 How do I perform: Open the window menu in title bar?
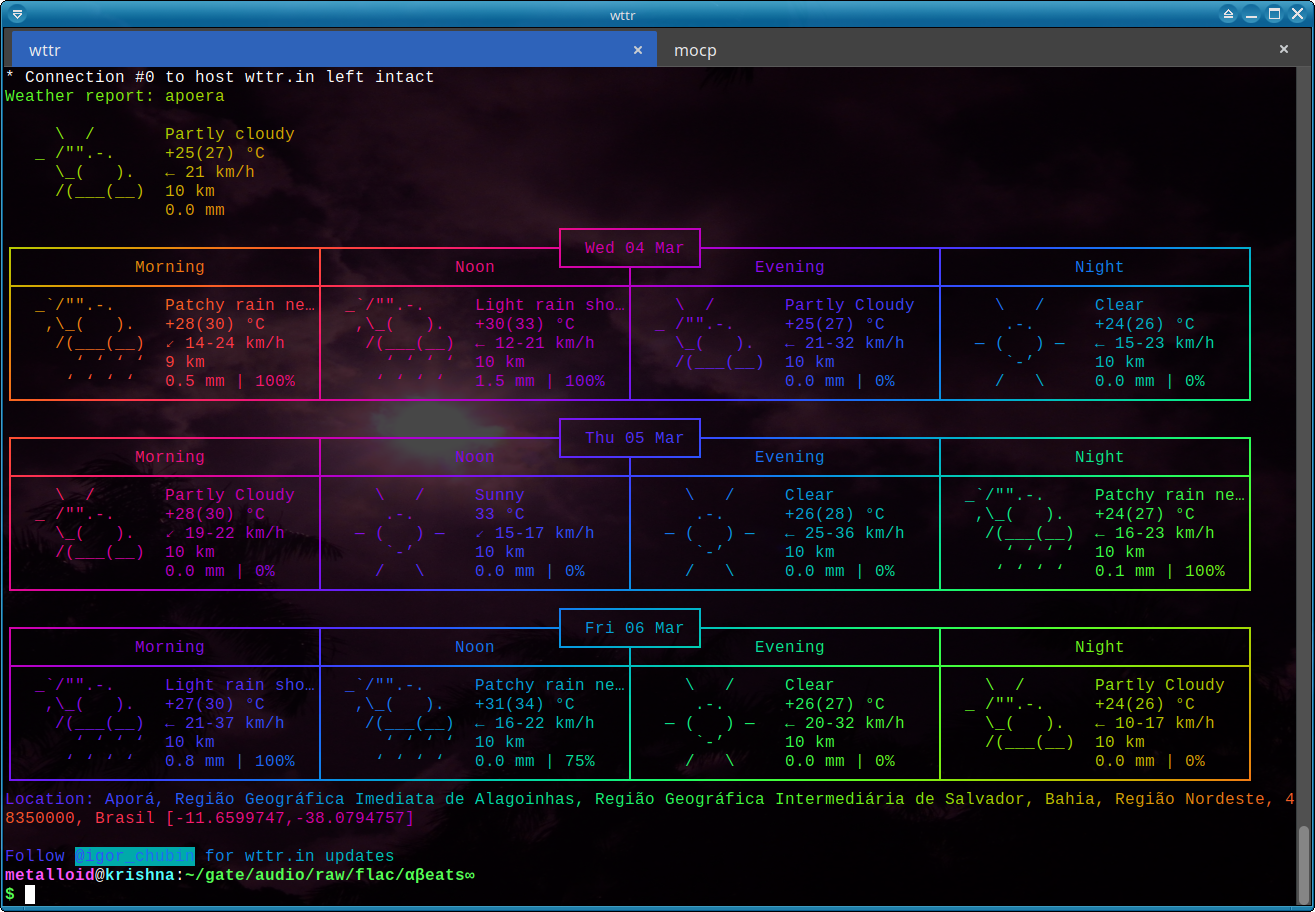(x=16, y=14)
